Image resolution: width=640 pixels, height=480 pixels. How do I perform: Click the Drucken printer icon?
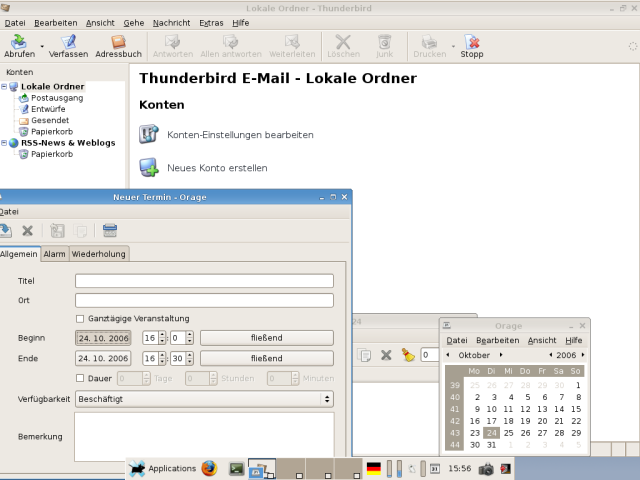tap(429, 42)
